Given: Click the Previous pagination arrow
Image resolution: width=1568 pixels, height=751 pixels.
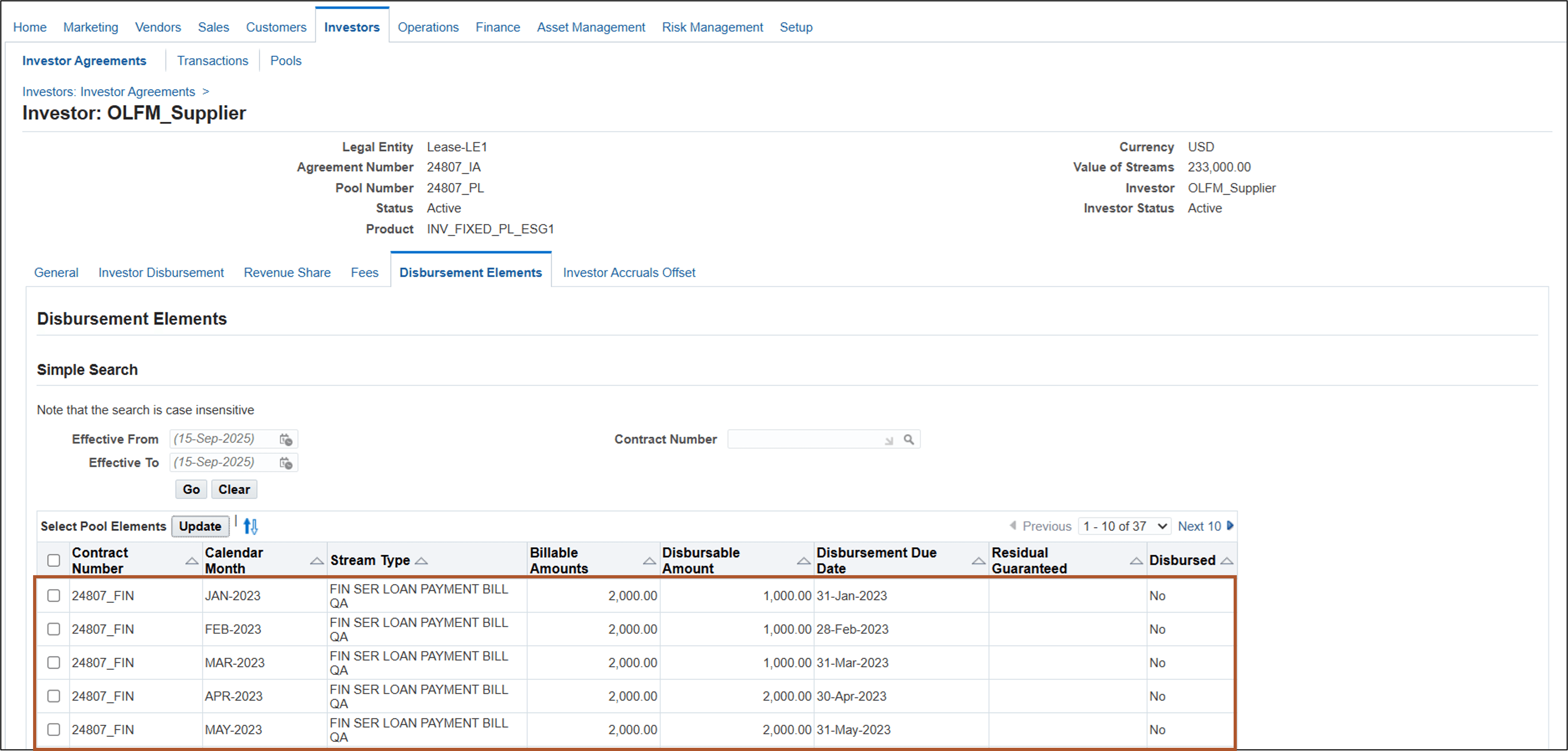Looking at the screenshot, I should coord(1013,526).
